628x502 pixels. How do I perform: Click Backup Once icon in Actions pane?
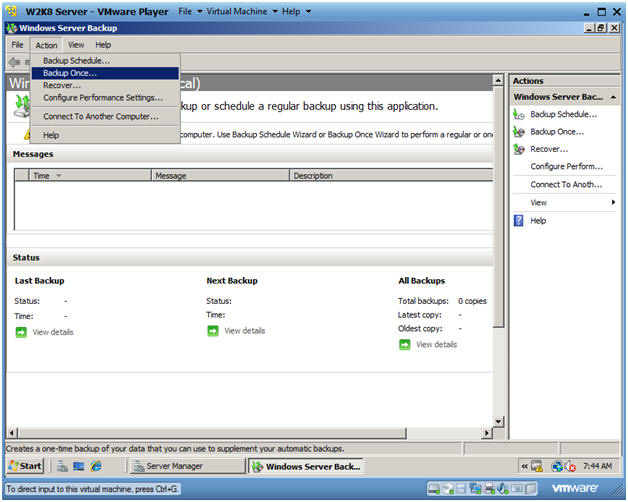tap(519, 132)
